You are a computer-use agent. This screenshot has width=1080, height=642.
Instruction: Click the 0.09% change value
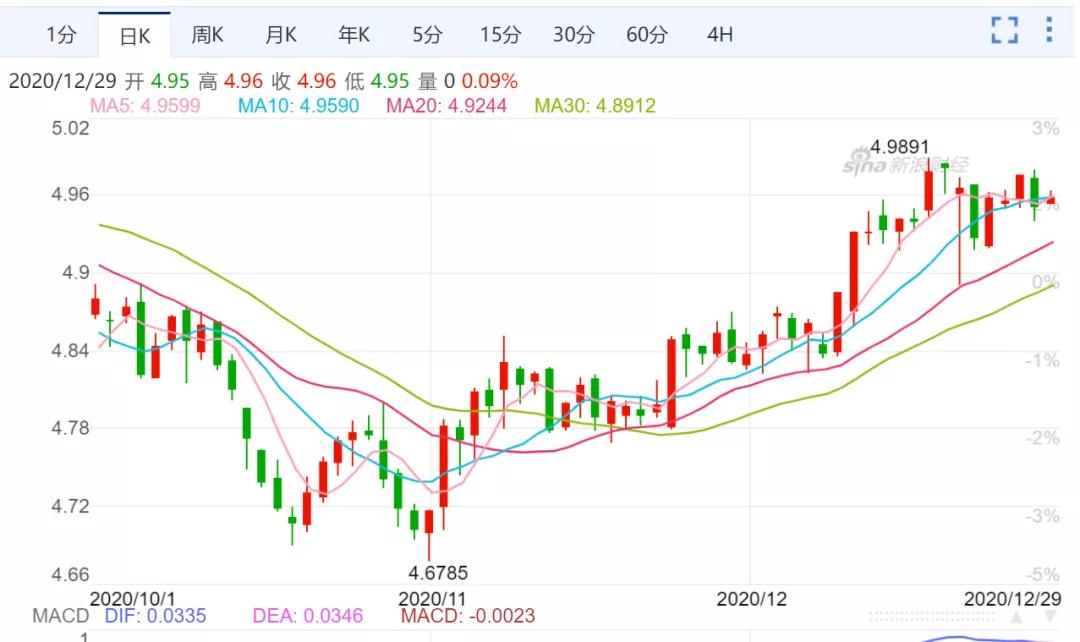pyautogui.click(x=490, y=81)
